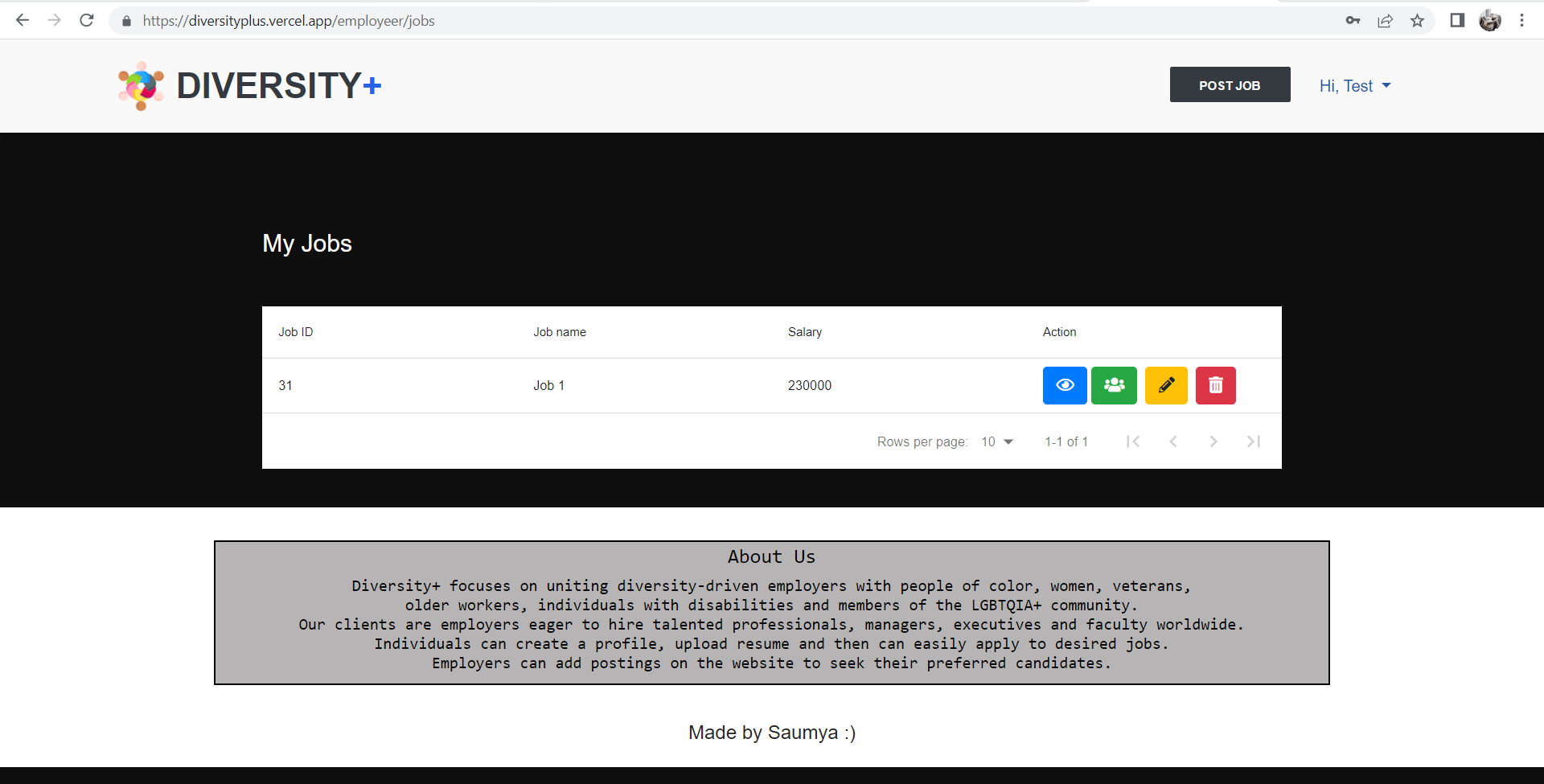Go forward in browser history
Viewport: 1544px width, 784px height.
[x=55, y=20]
